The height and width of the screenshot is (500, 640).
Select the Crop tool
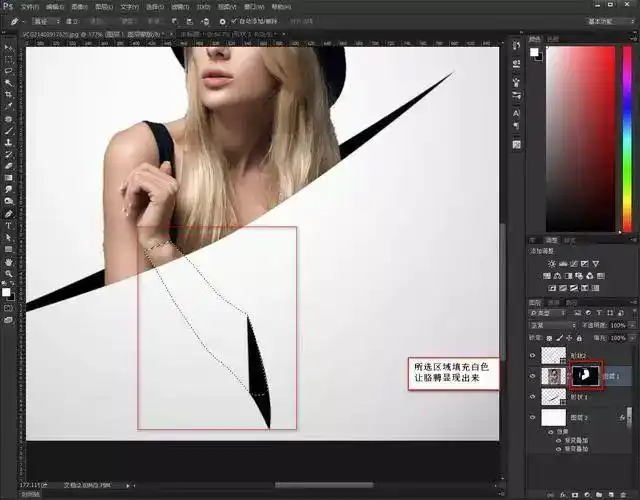coord(8,95)
